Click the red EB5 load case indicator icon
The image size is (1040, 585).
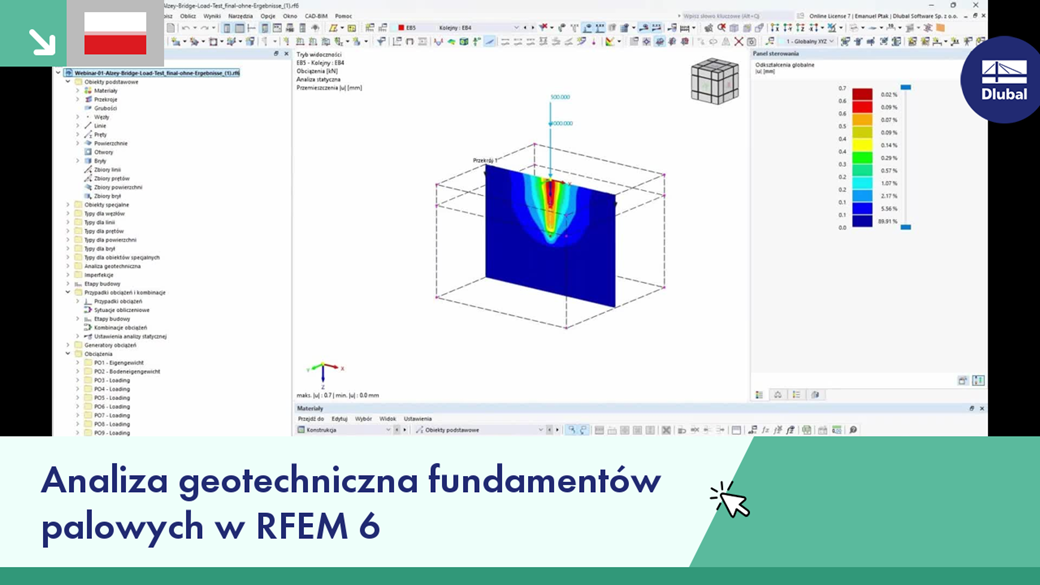coord(403,27)
